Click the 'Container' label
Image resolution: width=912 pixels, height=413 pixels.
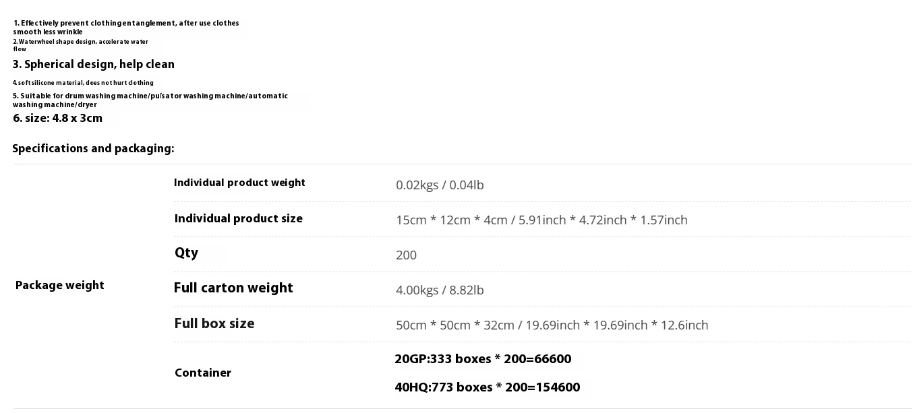(203, 373)
